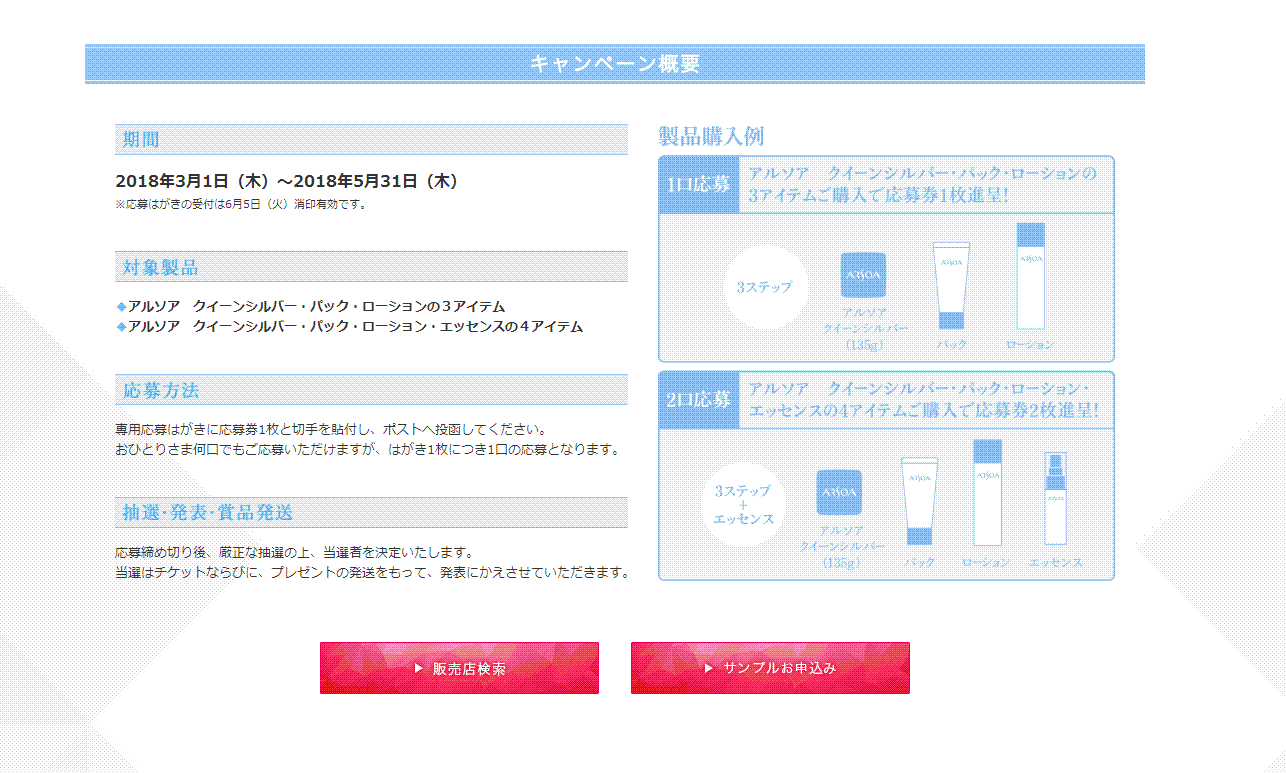1286x773 pixels.
Task: Click the 3ステップ circle icon
Action: (x=764, y=287)
